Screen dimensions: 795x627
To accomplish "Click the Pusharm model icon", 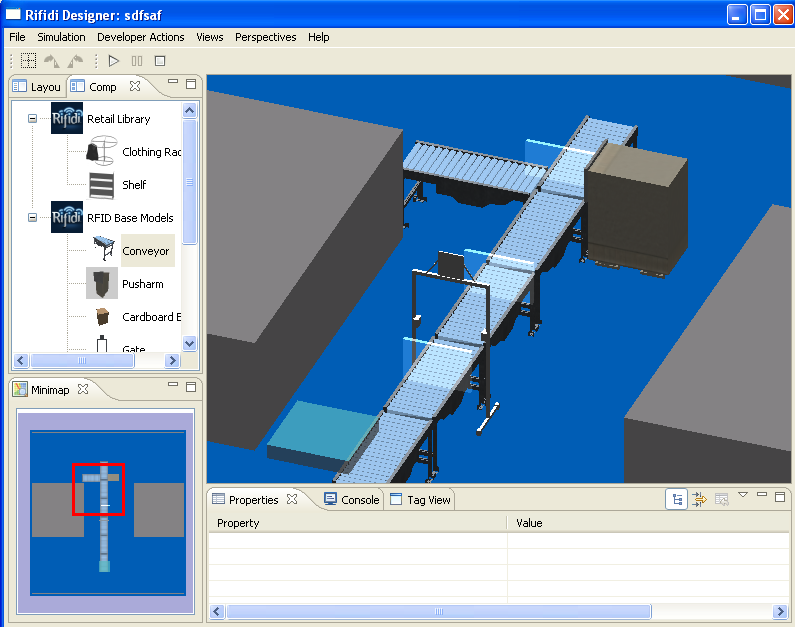I will point(102,283).
